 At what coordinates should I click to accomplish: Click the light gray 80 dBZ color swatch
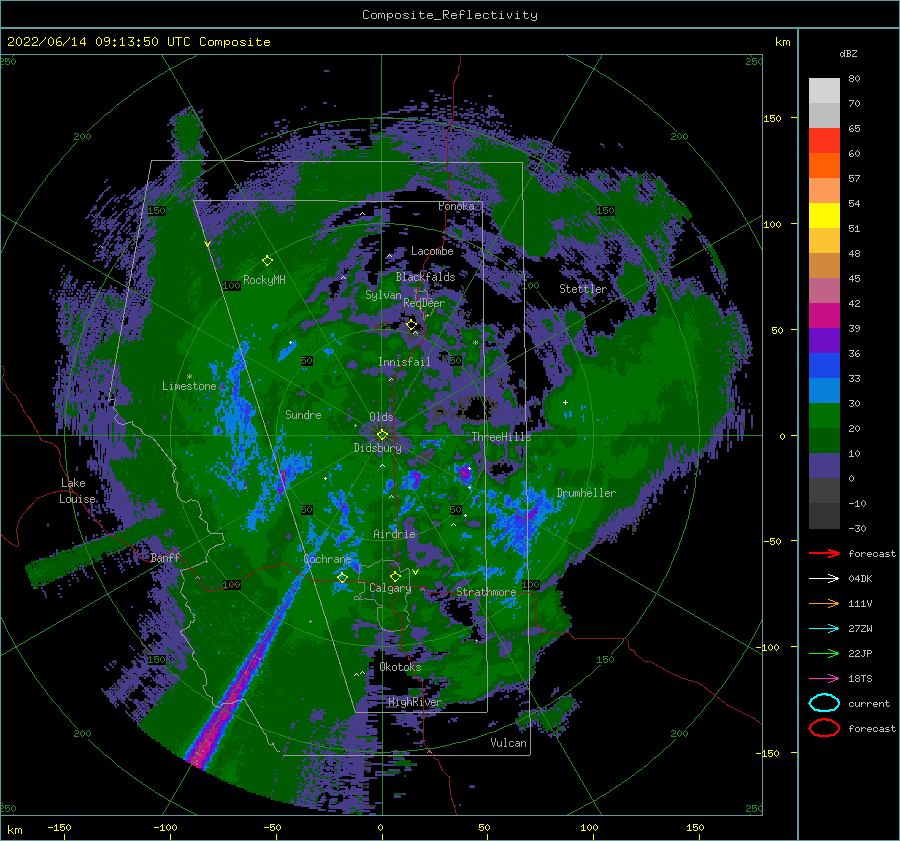coord(824,91)
